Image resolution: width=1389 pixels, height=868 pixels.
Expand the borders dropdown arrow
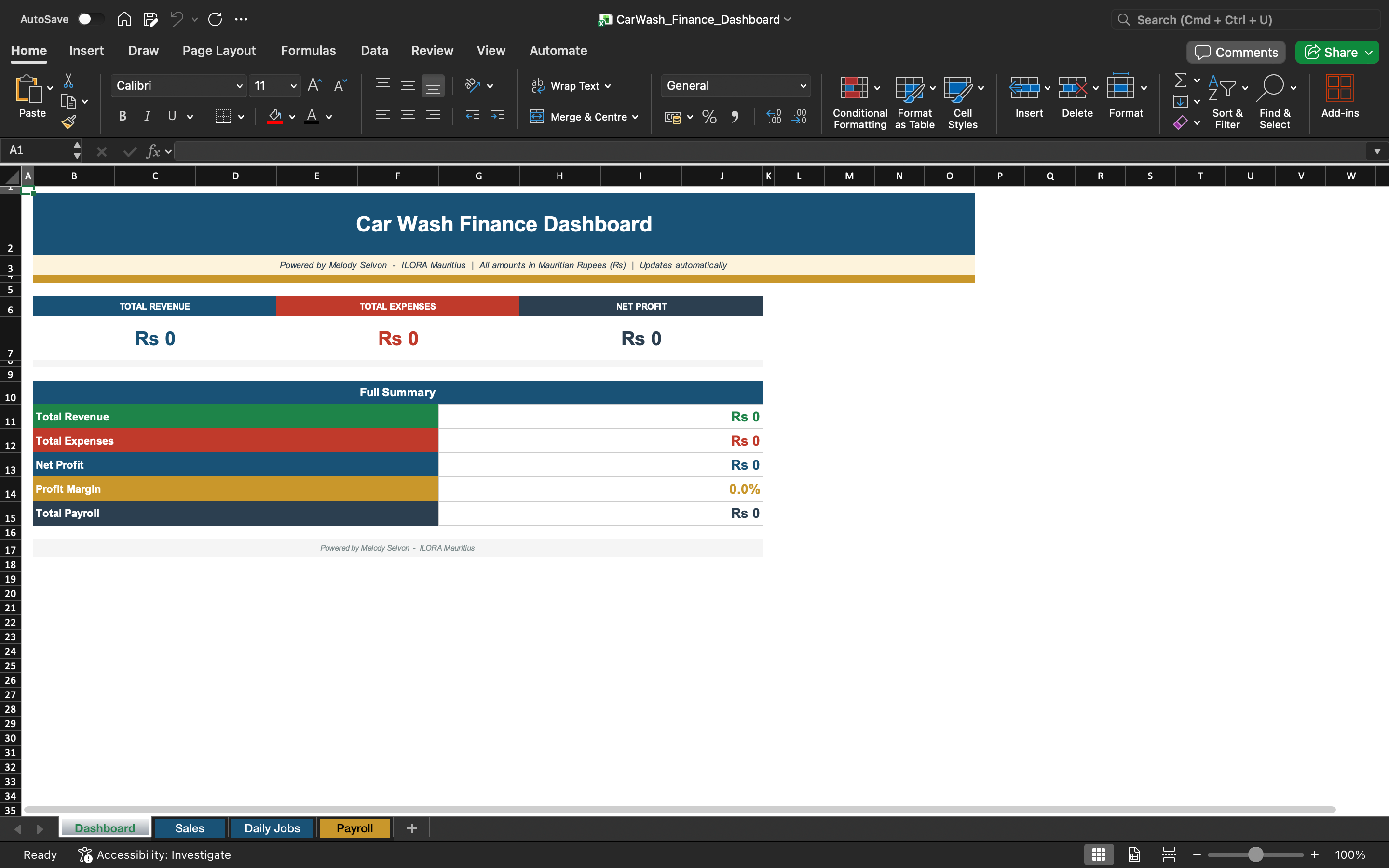[241, 117]
